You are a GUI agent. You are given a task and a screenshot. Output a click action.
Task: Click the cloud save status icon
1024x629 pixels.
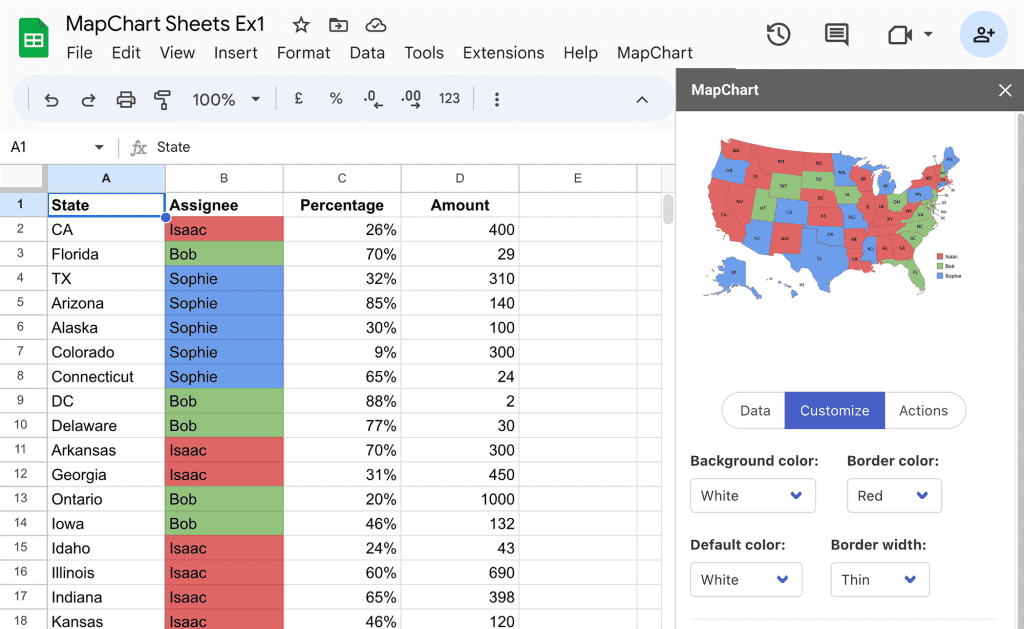(x=376, y=25)
